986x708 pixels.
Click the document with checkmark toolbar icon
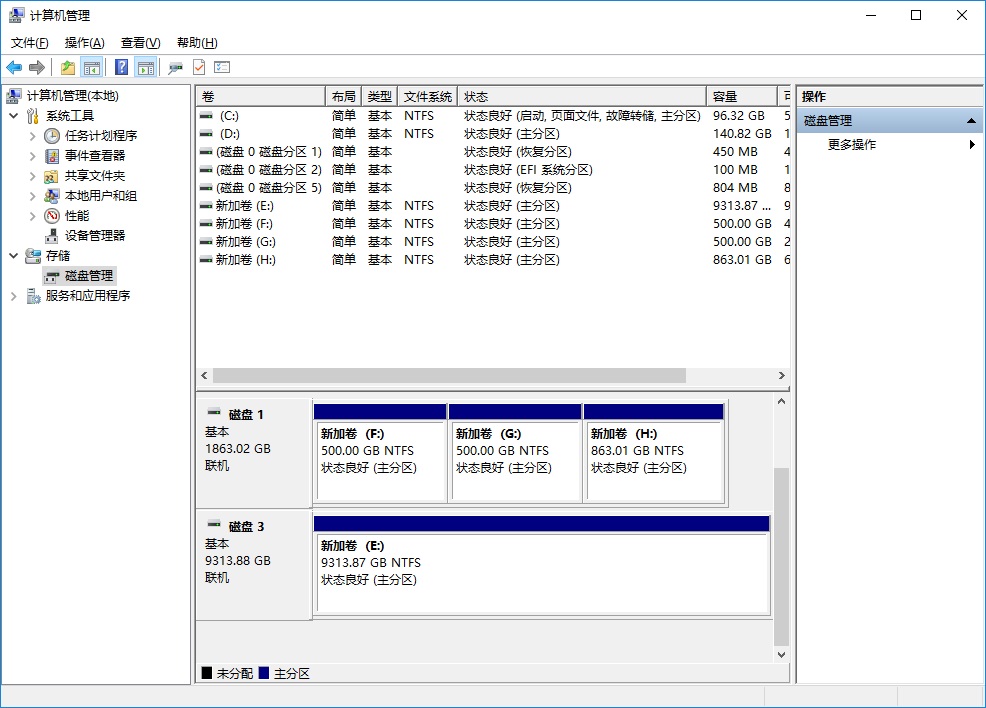click(x=197, y=67)
